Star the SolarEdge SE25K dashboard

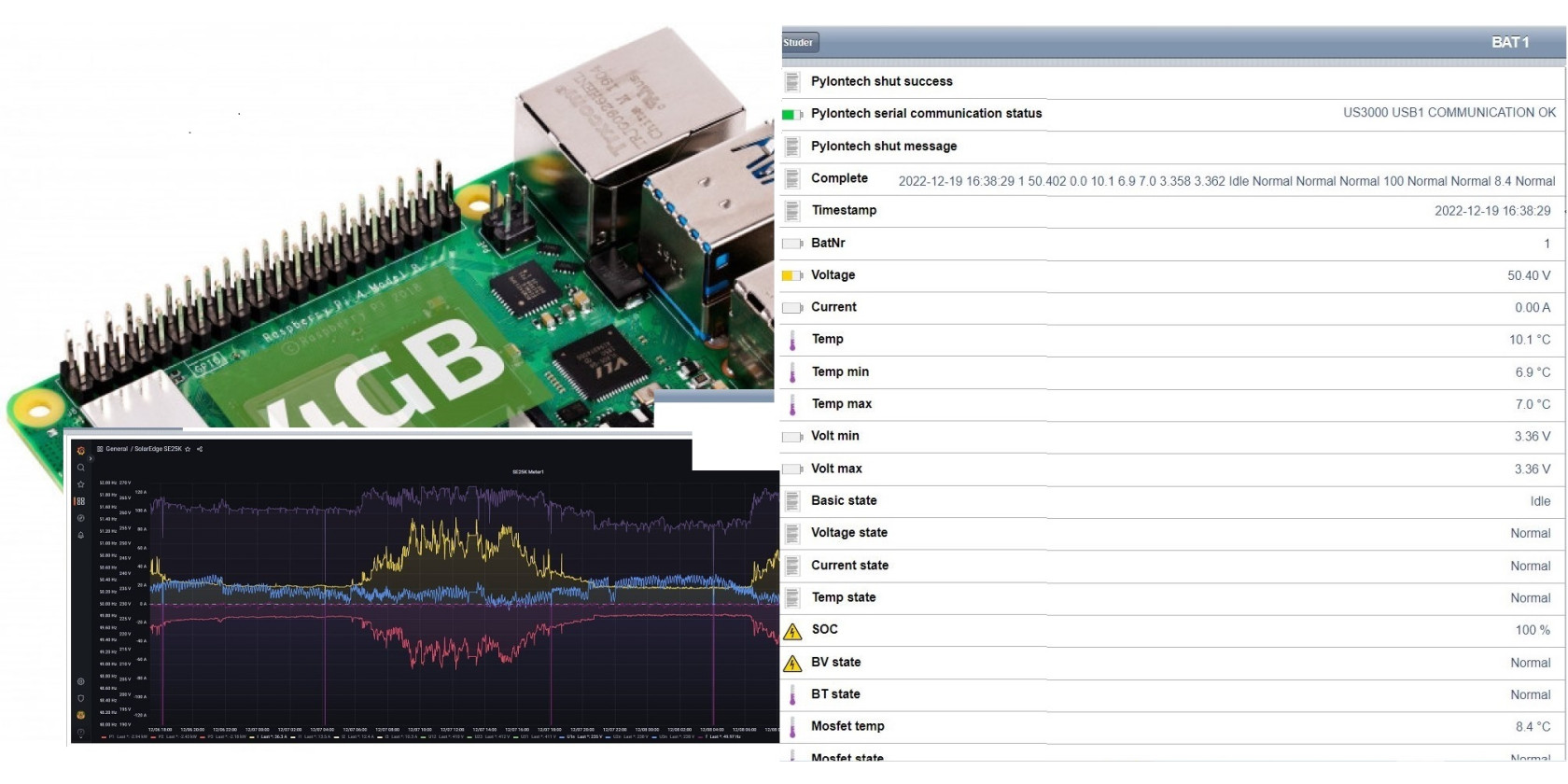188,449
